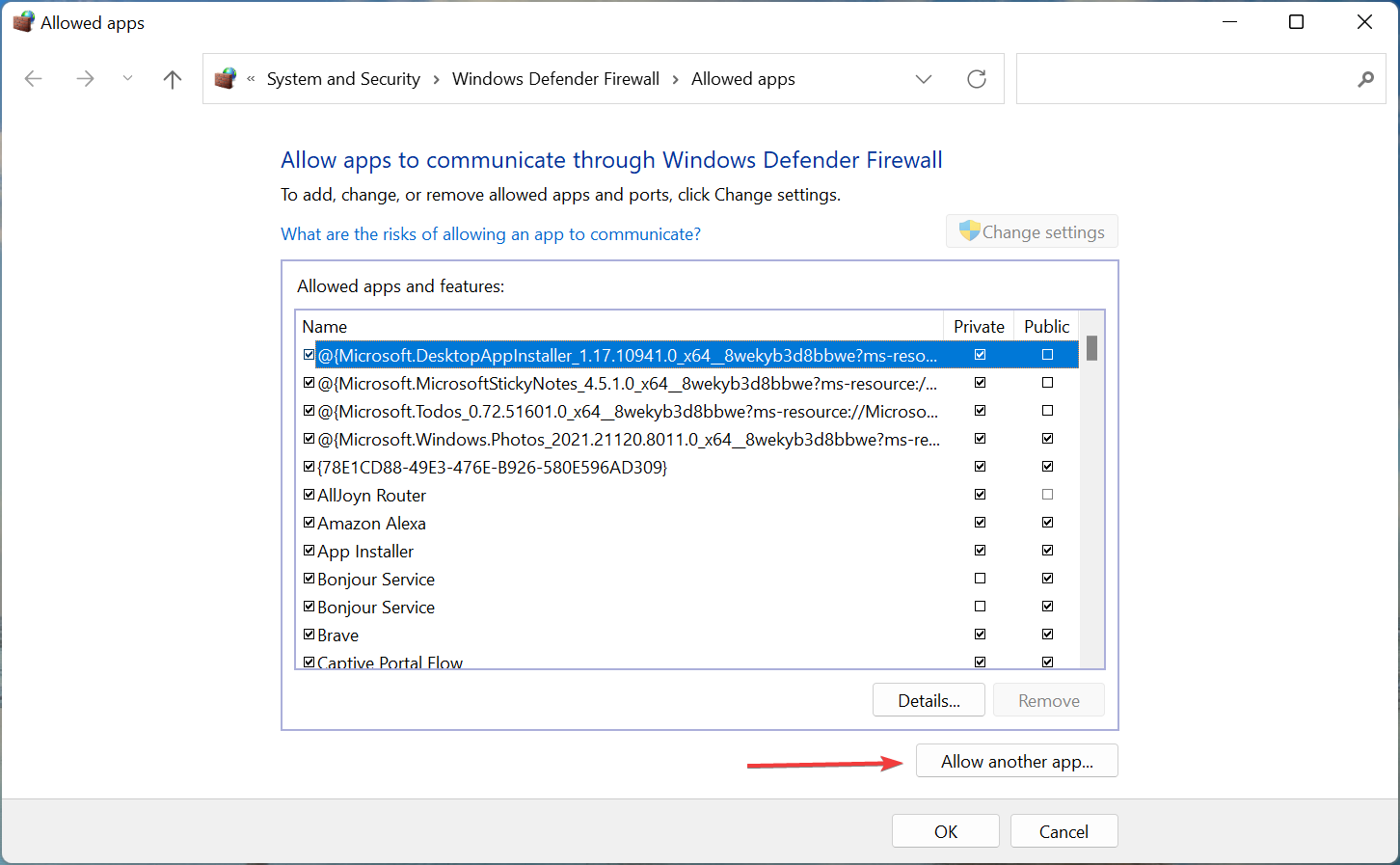The image size is (1400, 865).
Task: Expand chevron after System and Security
Action: coord(436,79)
